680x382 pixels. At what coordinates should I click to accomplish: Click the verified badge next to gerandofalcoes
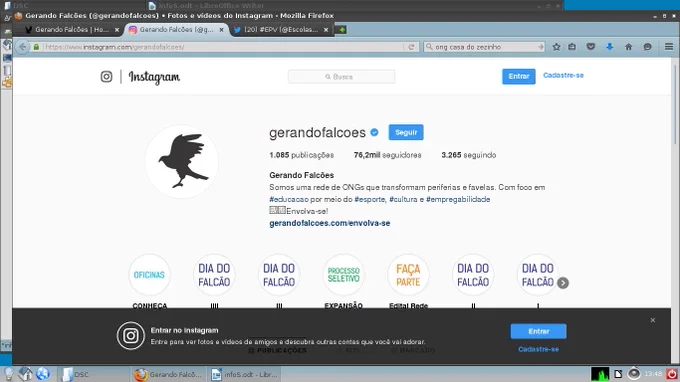(374, 132)
